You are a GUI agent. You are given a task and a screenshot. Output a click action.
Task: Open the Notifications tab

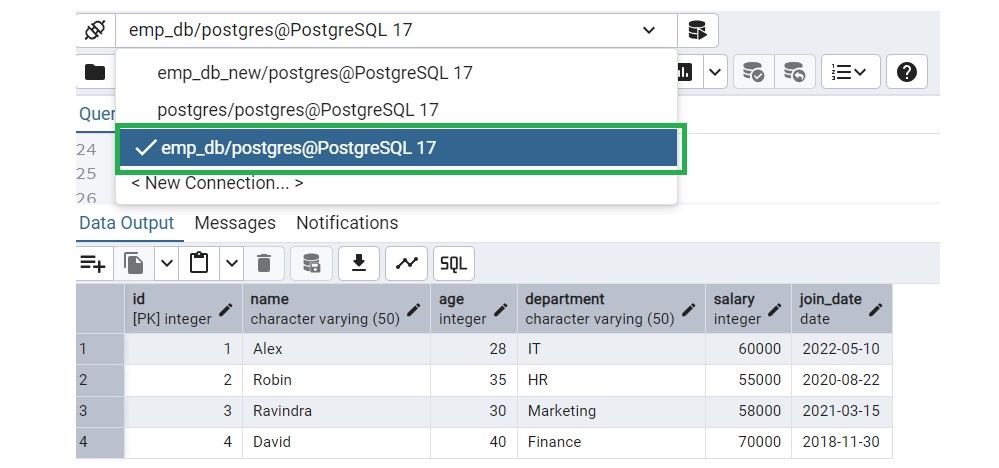pos(347,223)
